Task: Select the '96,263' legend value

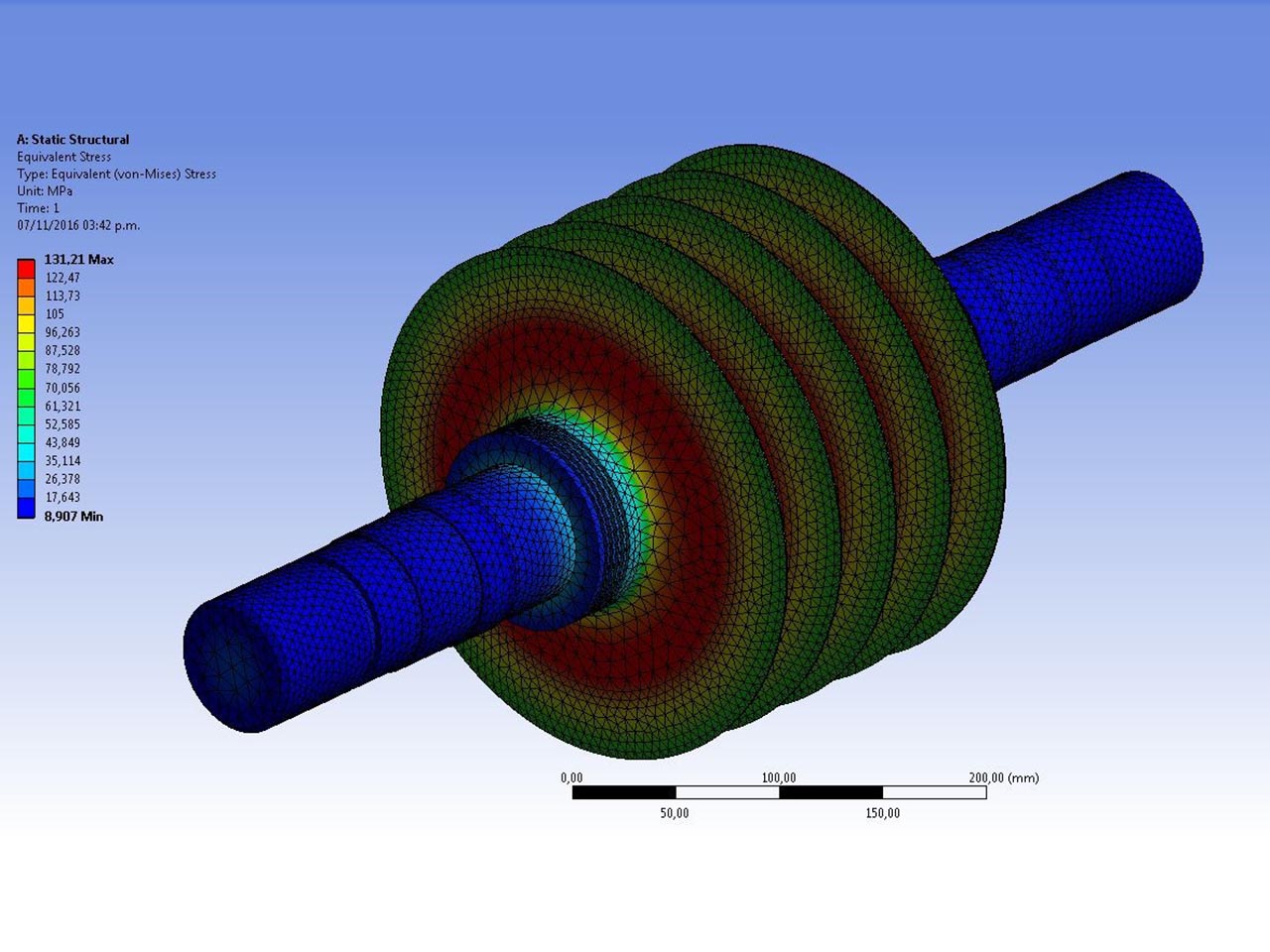Action: pyautogui.click(x=63, y=332)
